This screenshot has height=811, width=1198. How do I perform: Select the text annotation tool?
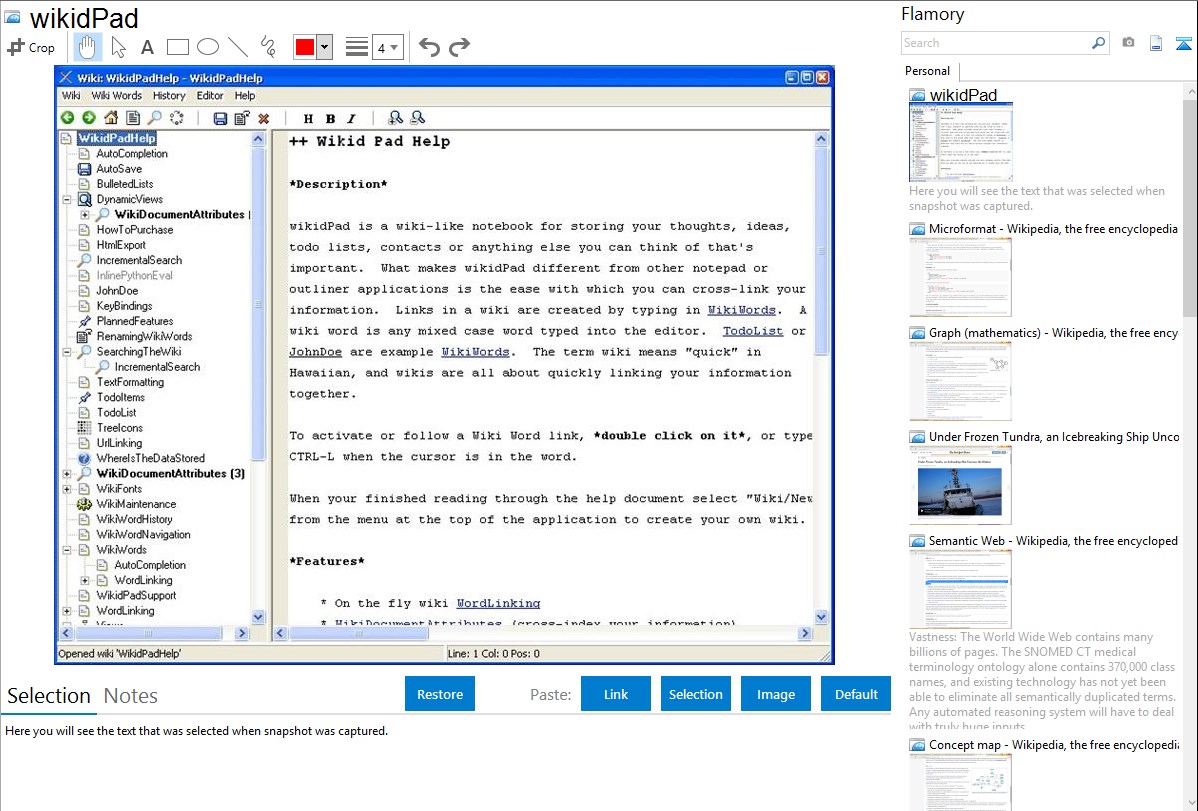147,47
